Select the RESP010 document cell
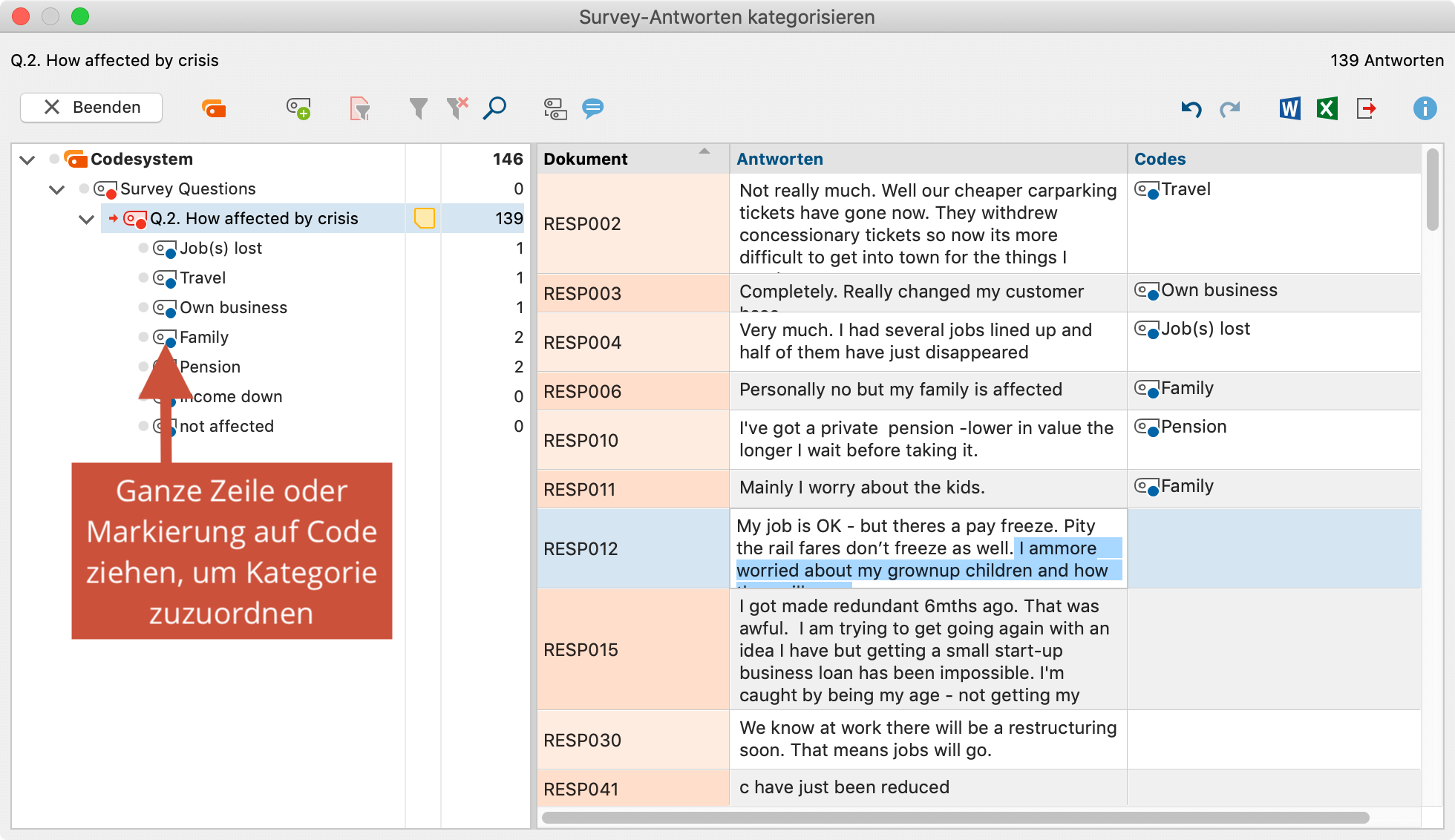1455x840 pixels. coord(632,440)
